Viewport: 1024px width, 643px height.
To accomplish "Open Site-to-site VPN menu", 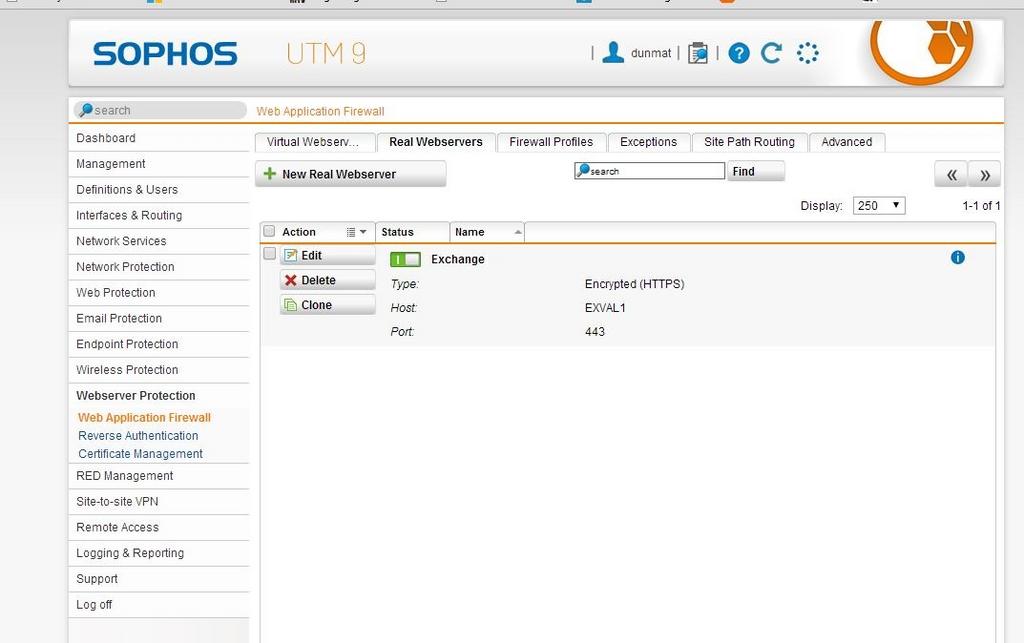I will pos(159,502).
